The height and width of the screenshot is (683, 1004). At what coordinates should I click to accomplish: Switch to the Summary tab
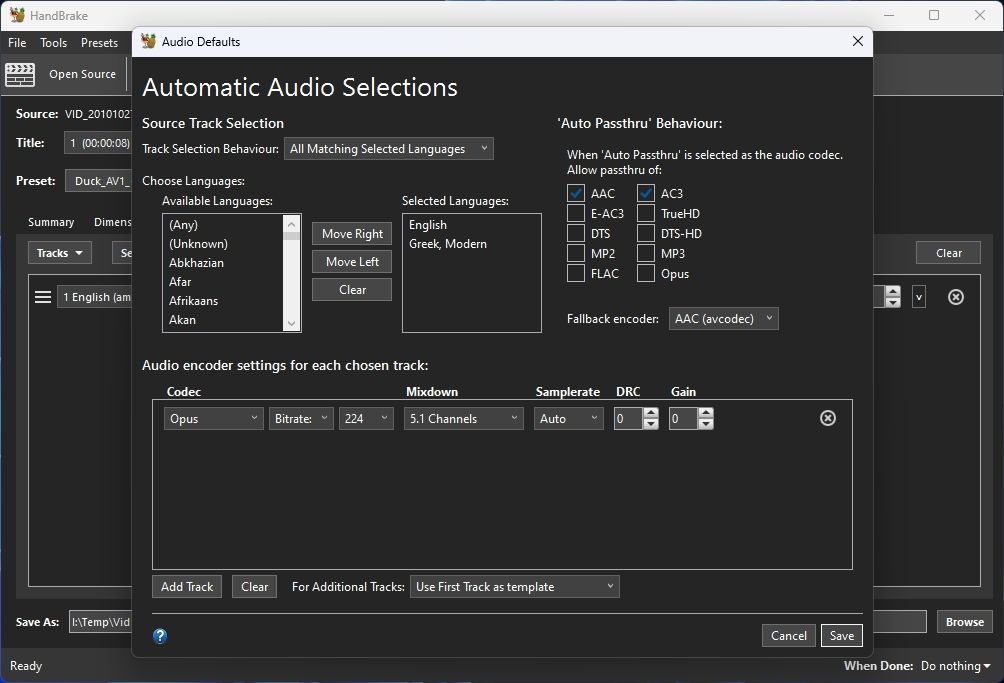point(50,222)
